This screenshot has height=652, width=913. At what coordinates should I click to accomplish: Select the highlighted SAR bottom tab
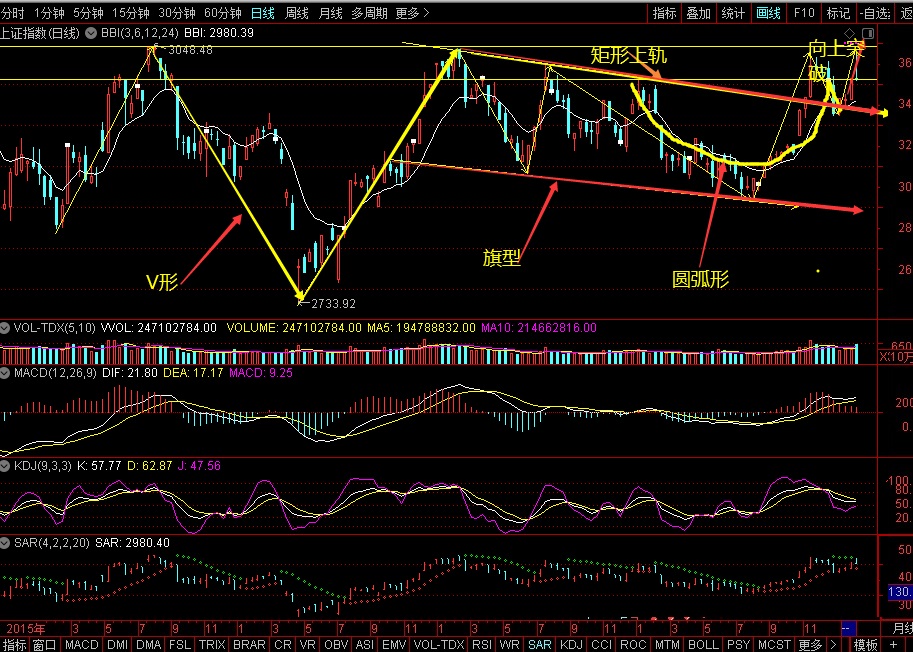click(540, 644)
